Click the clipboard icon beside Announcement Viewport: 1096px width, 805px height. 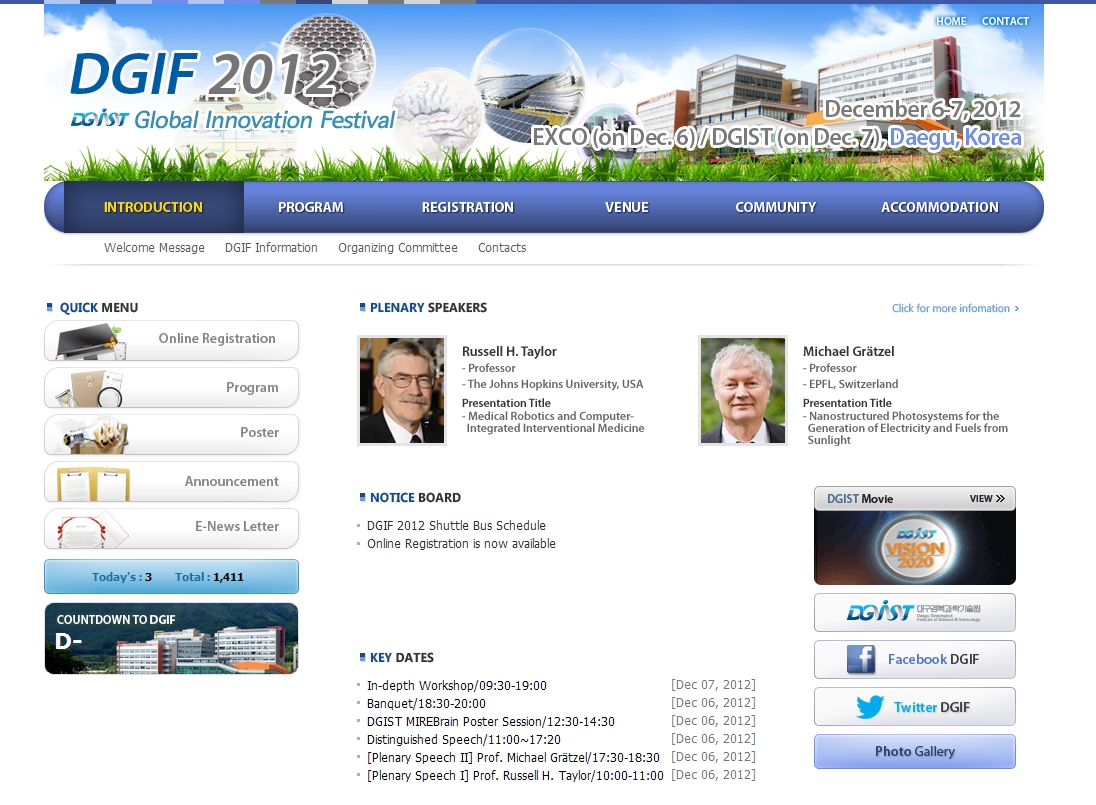(93, 483)
